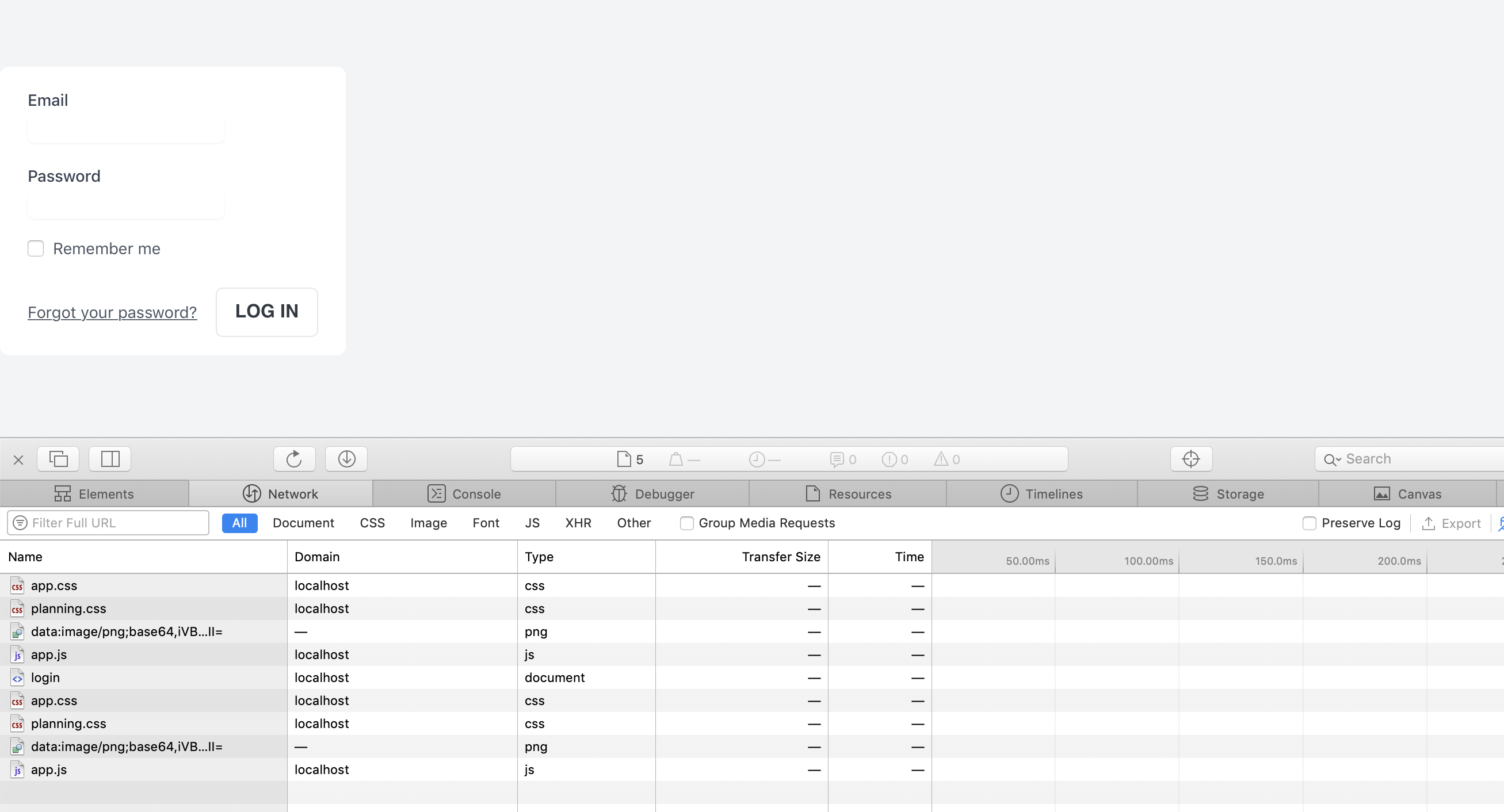Image resolution: width=1504 pixels, height=812 pixels.
Task: Click the magnifier icon in the Search field
Action: (x=1332, y=459)
